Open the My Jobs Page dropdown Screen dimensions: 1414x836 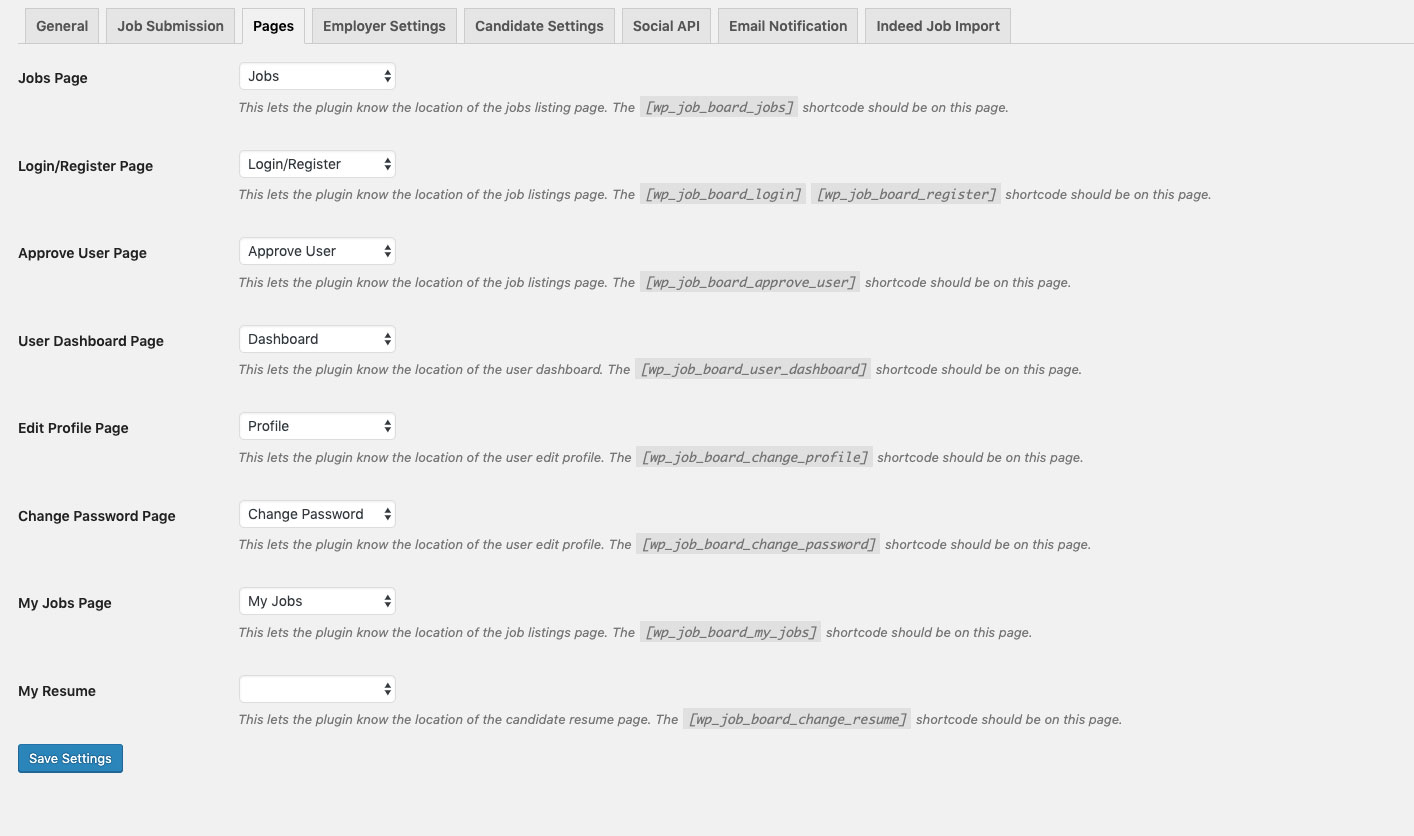pyautogui.click(x=317, y=601)
